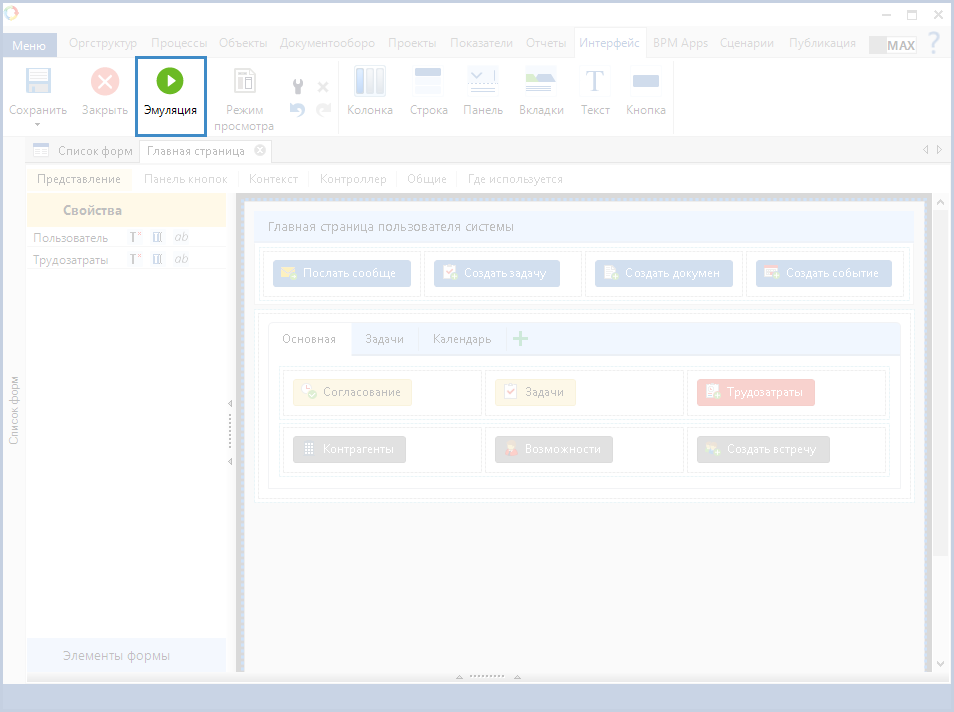The image size is (954, 712).
Task: Insert a Колонка element from toolbar
Action: tap(370, 82)
